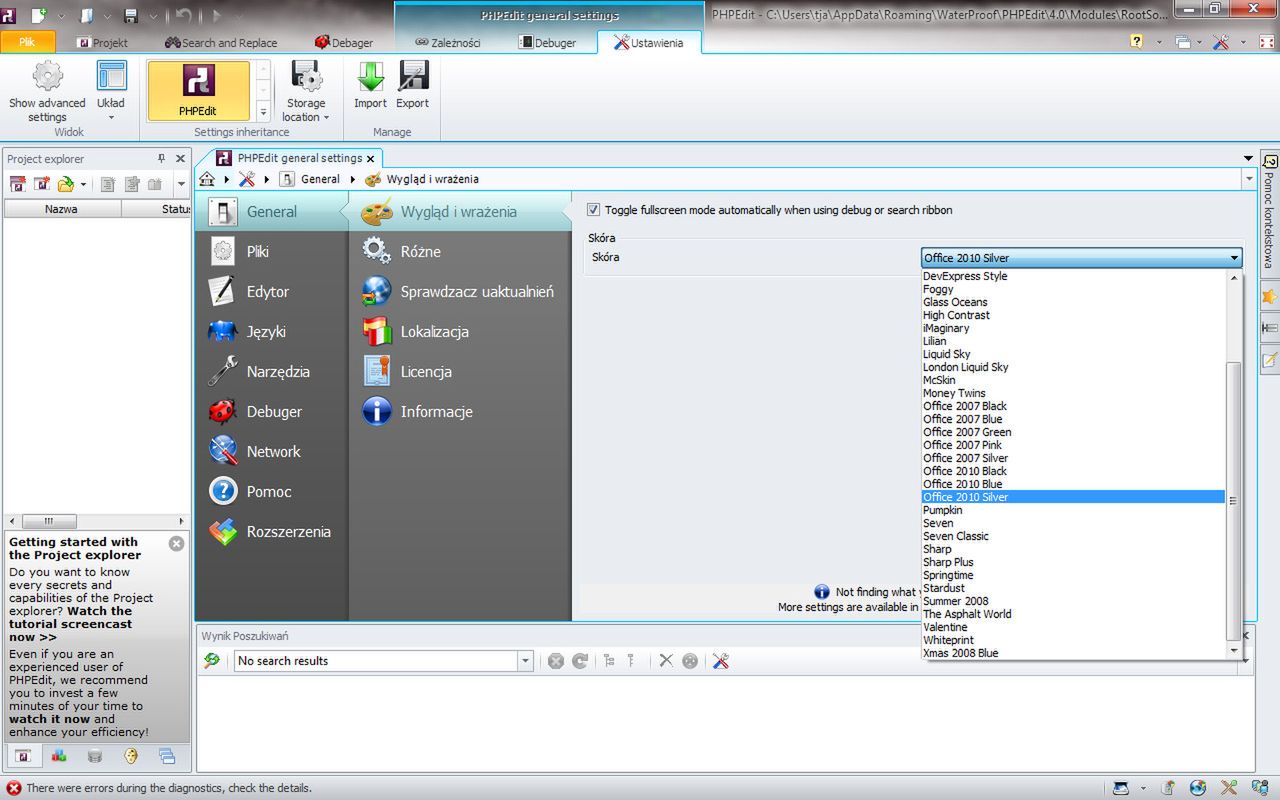Choose Office 2007 Pink skin
The height and width of the screenshot is (800, 1280).
[1073, 445]
